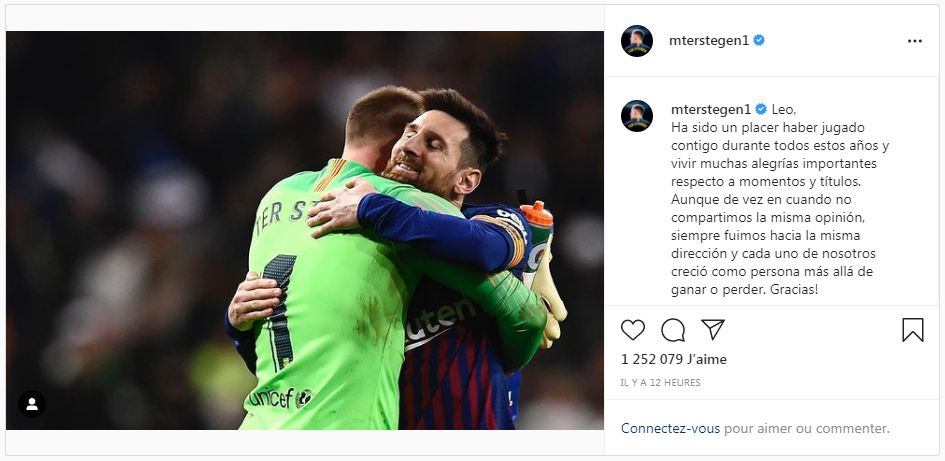Open mterstegen1 username in the caption

[709, 109]
